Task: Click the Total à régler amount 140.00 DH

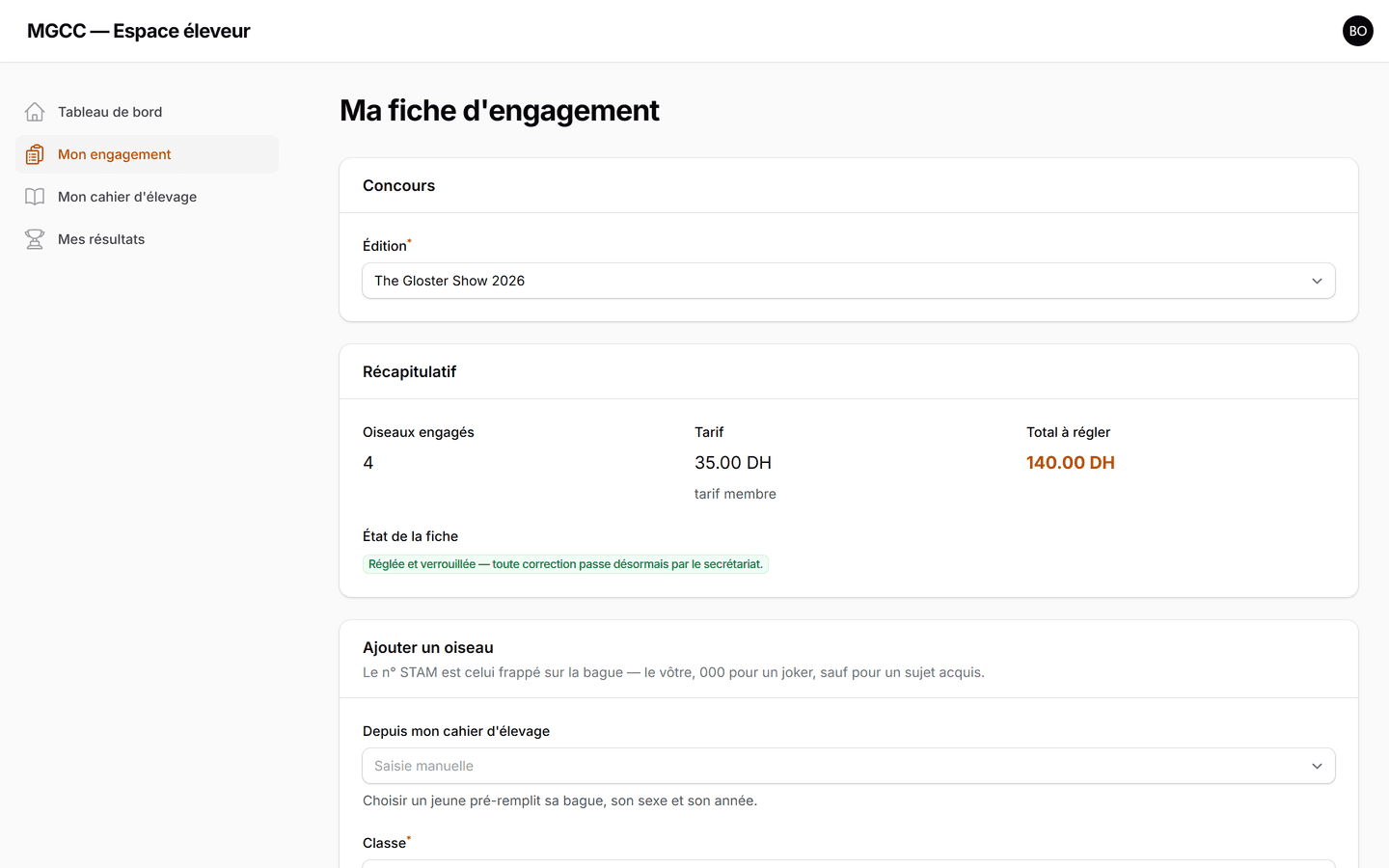Action: (x=1071, y=463)
